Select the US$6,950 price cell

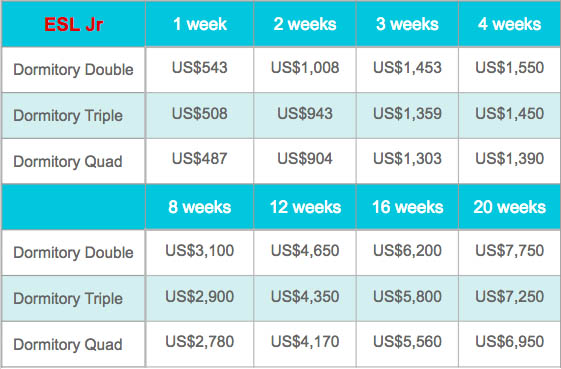509,344
